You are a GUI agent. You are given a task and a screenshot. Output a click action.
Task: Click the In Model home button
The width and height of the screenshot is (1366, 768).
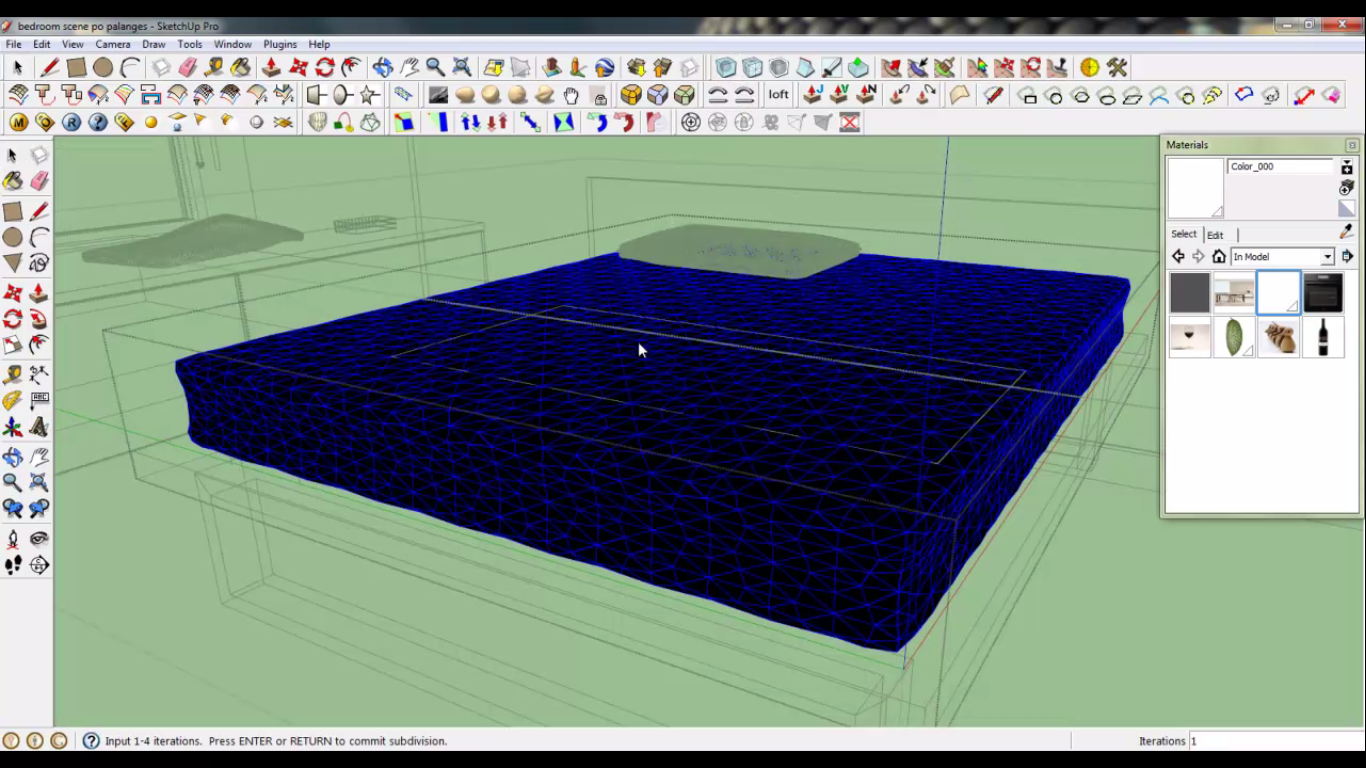[x=1218, y=257]
